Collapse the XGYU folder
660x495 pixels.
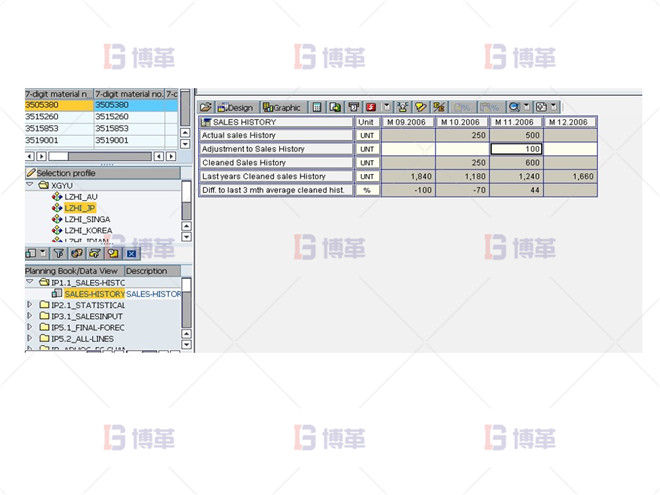[x=30, y=185]
